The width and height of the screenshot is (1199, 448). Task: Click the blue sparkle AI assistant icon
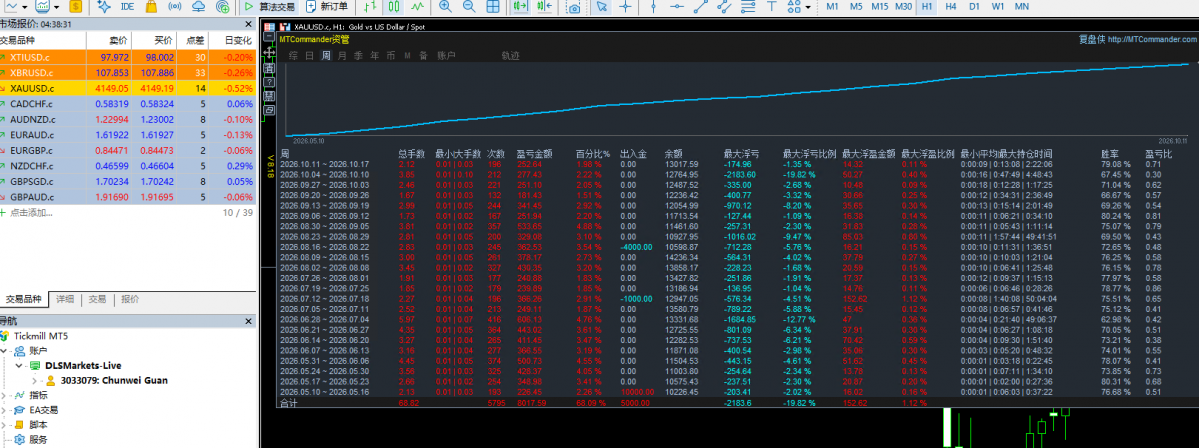(104, 7)
